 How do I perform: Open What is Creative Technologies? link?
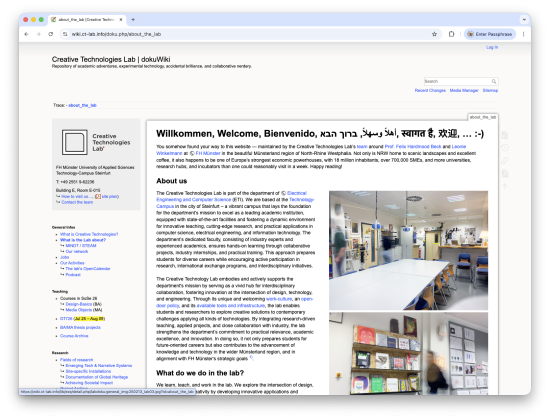(89, 234)
